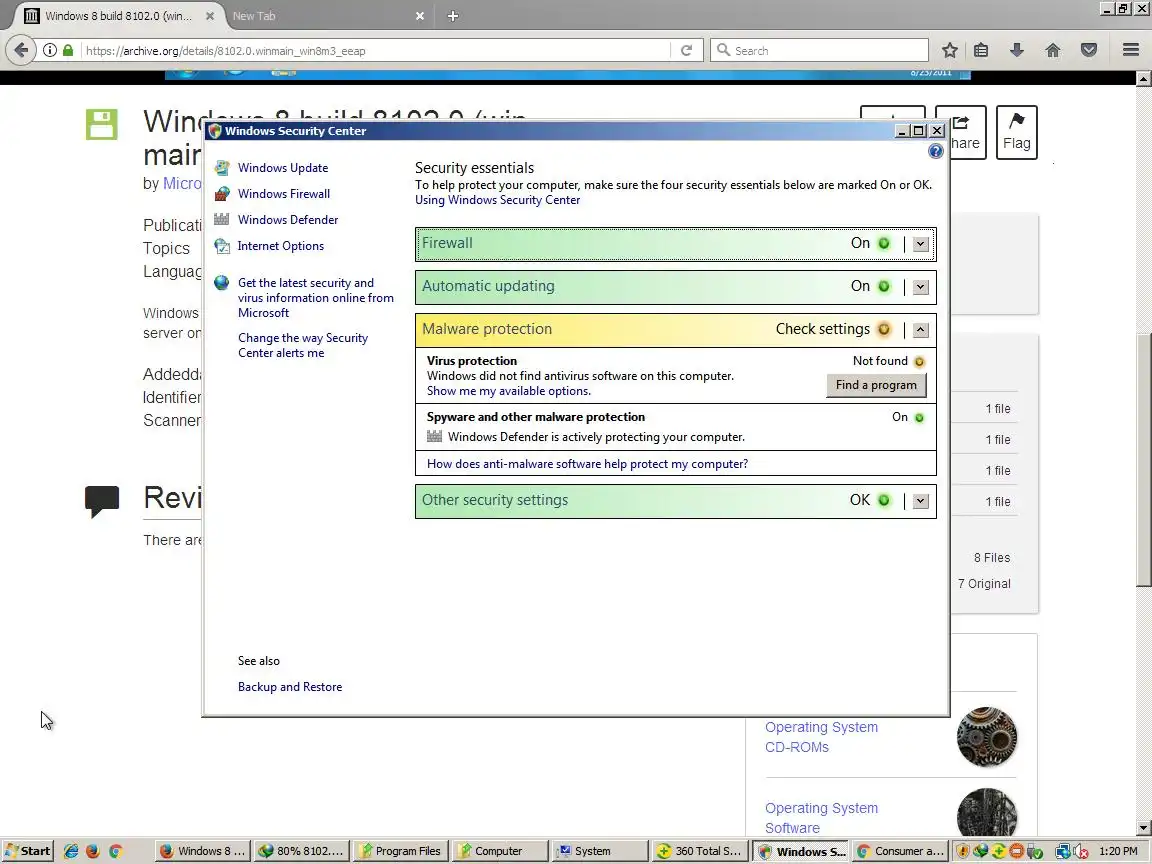Switch to the Windows 8 build 8102.0 tab

(118, 15)
